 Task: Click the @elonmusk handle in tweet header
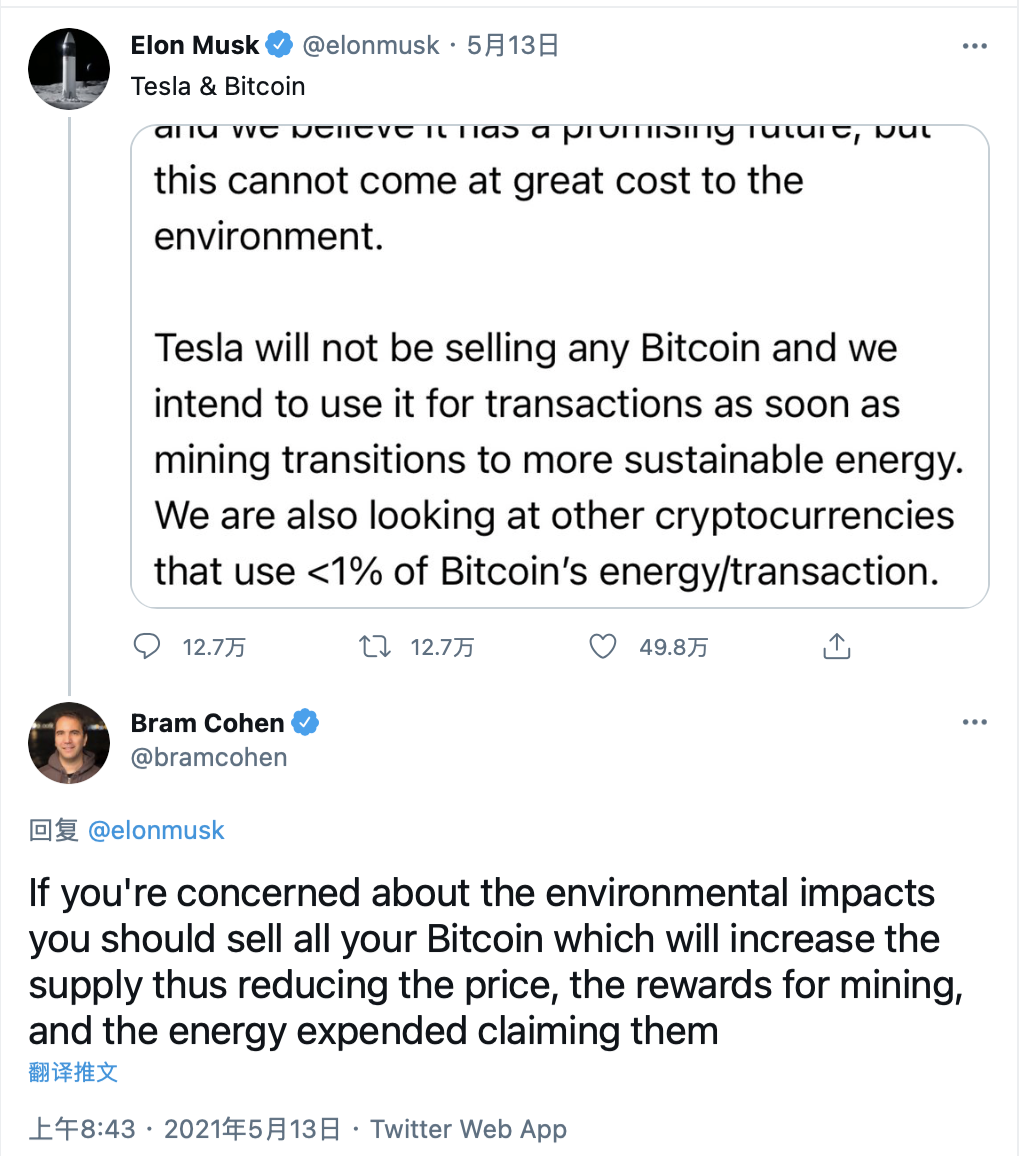[x=370, y=45]
